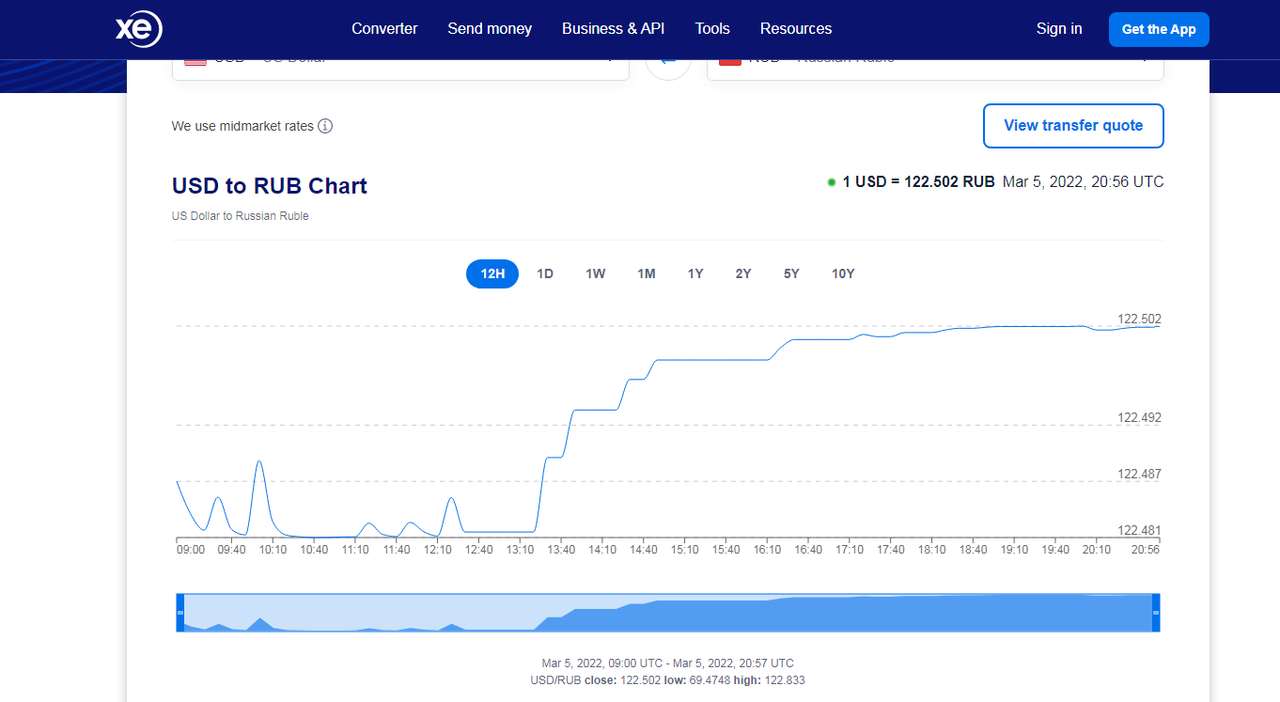The image size is (1280, 702).
Task: Click the 122.487 y-axis label
Action: point(1139,474)
